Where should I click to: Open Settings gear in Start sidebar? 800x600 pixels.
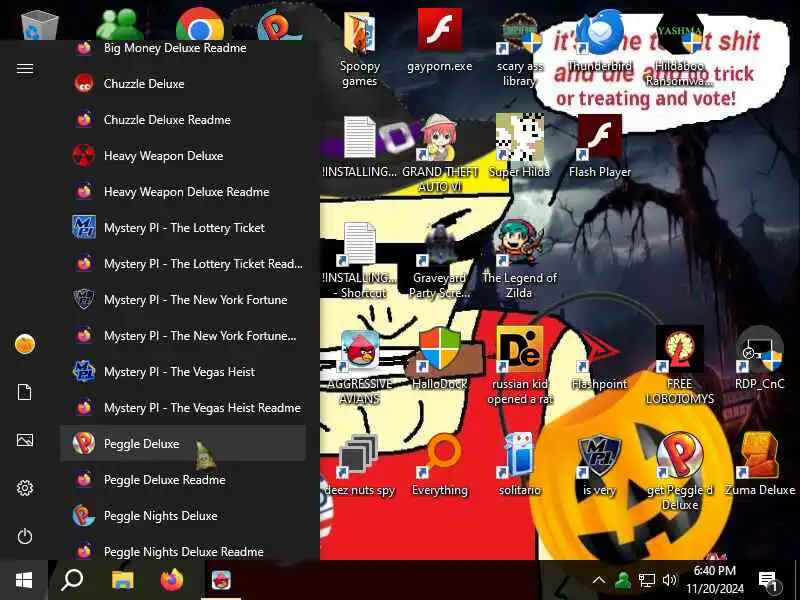point(24,488)
